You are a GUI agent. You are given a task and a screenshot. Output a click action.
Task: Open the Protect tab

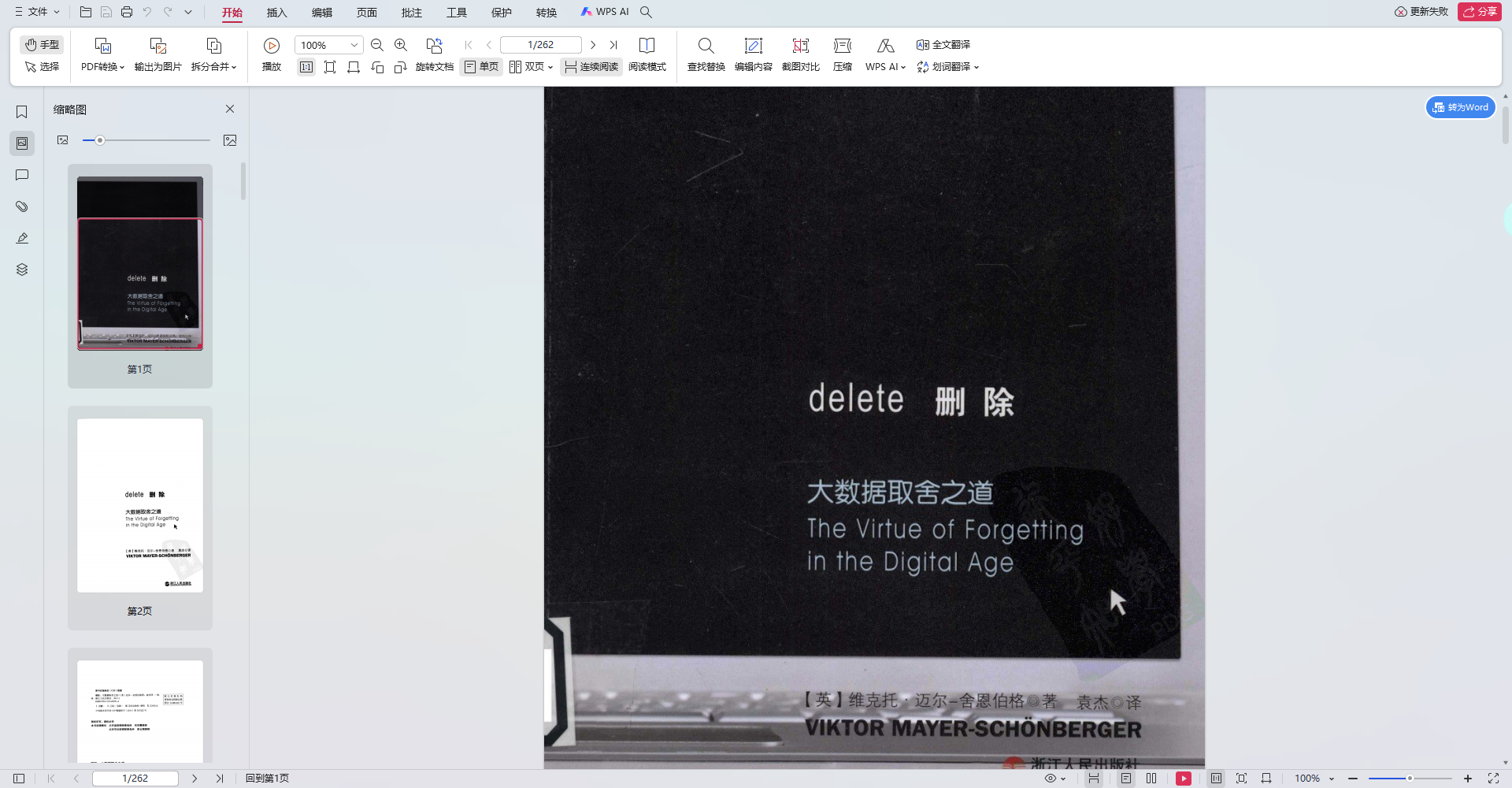(501, 12)
